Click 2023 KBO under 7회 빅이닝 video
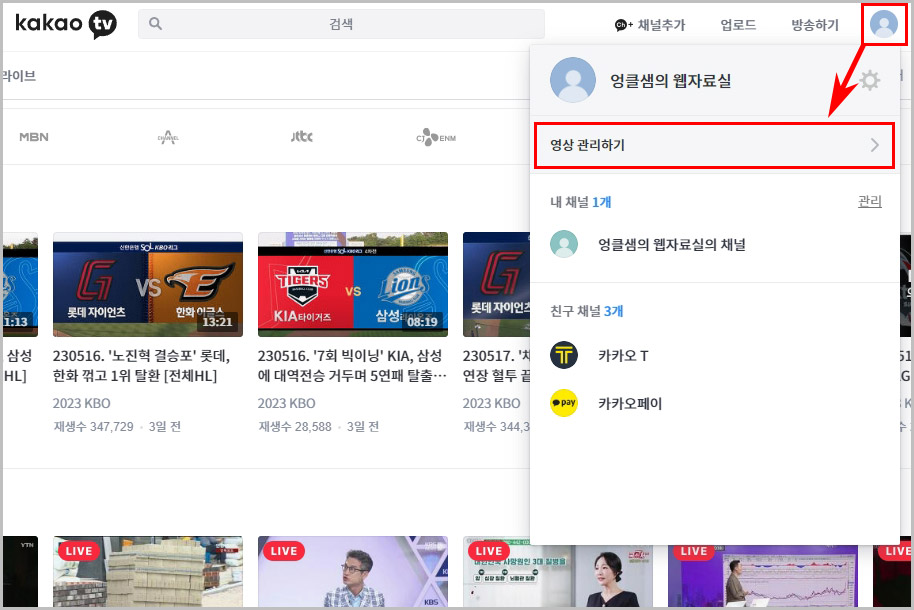Viewport: 914px width, 610px height. [x=286, y=403]
